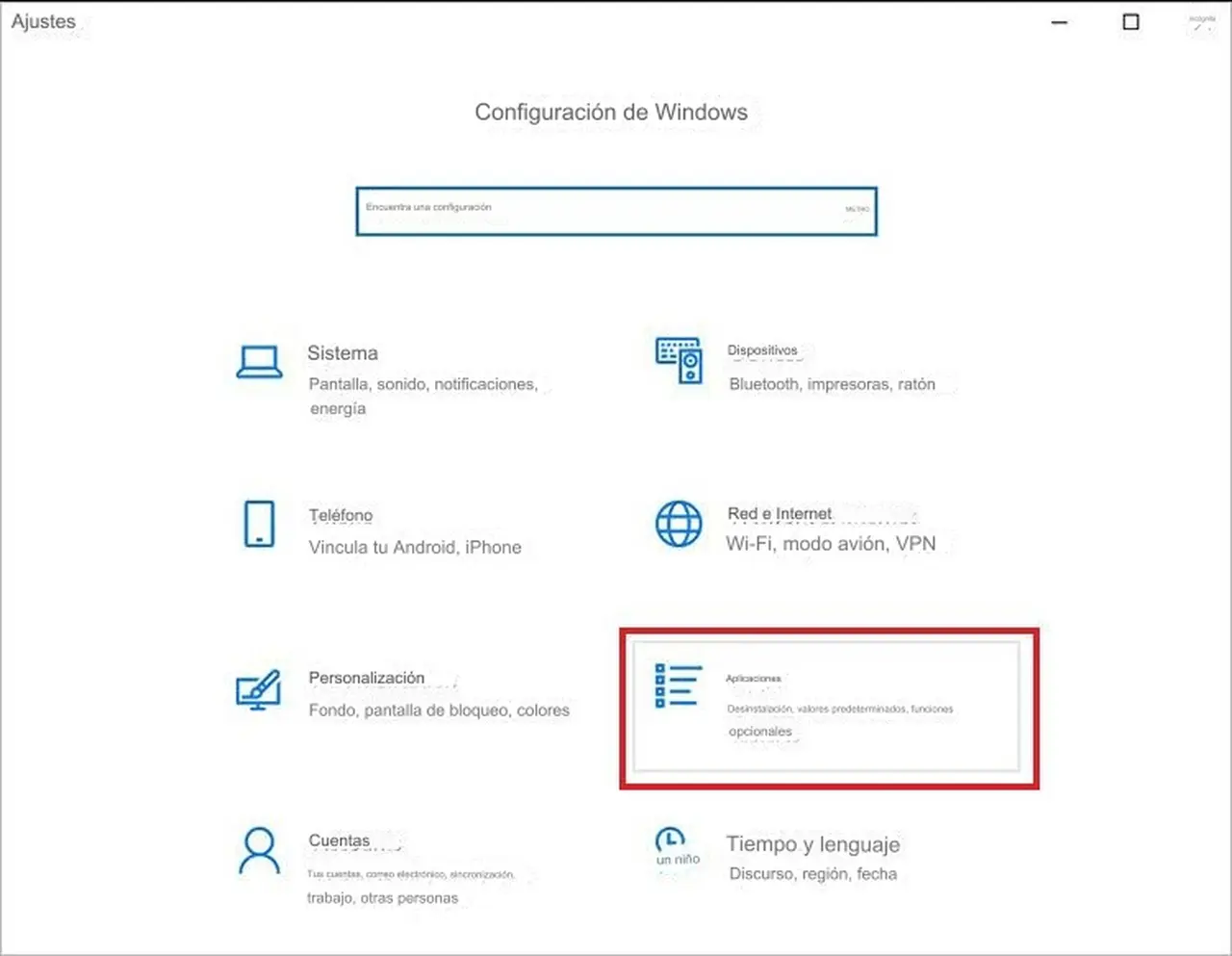Maximize the Ajustes window

1131,22
